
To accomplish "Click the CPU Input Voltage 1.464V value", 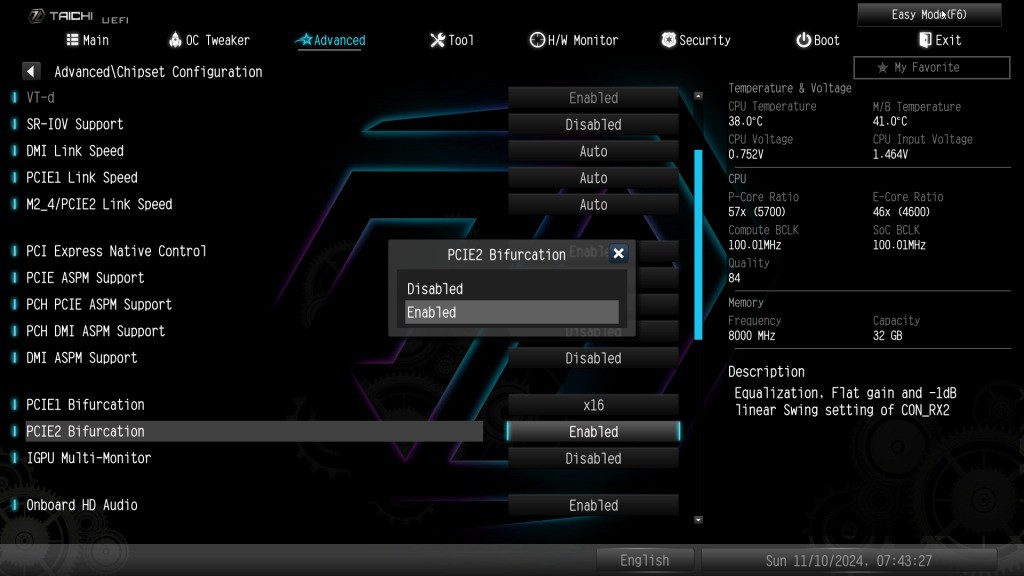I will click(890, 155).
